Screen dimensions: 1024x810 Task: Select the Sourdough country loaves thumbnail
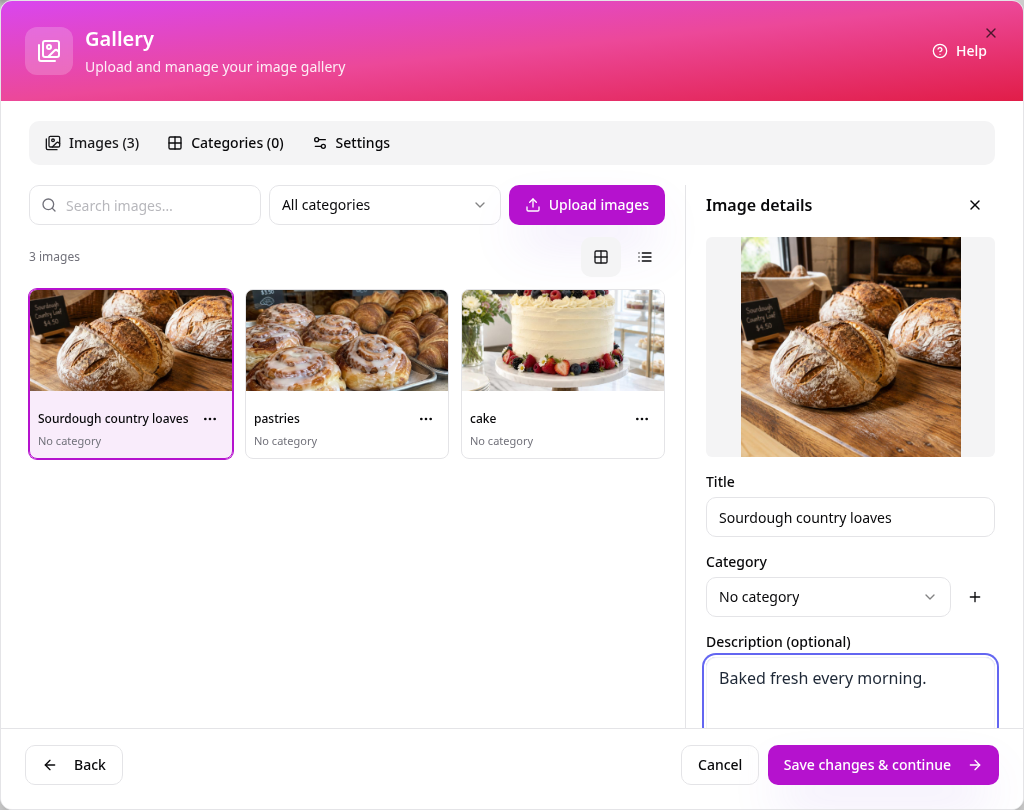tap(131, 340)
